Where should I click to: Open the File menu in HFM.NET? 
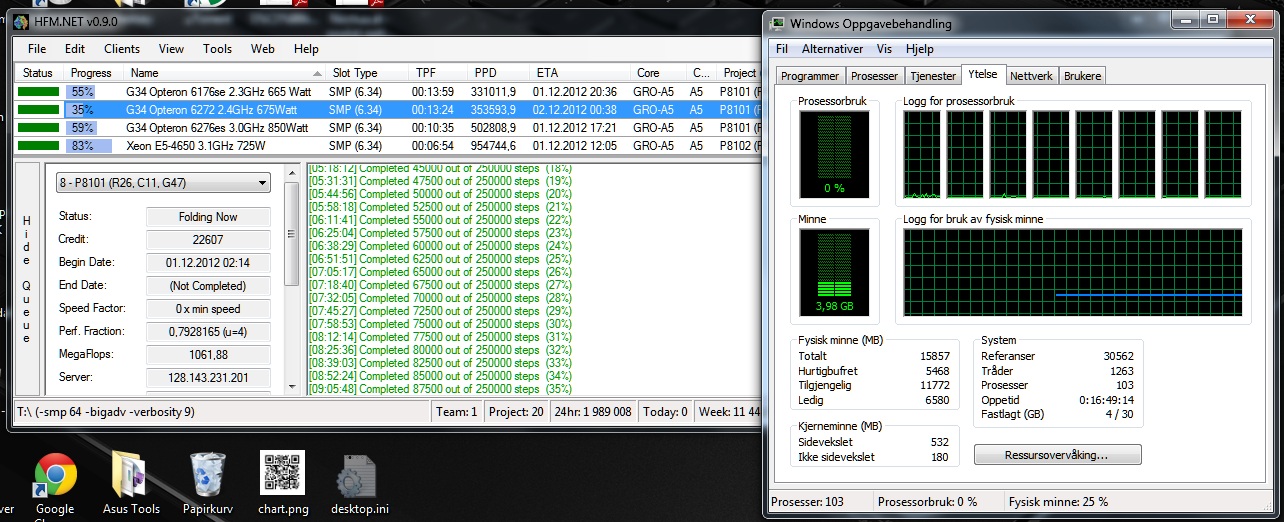coord(37,49)
